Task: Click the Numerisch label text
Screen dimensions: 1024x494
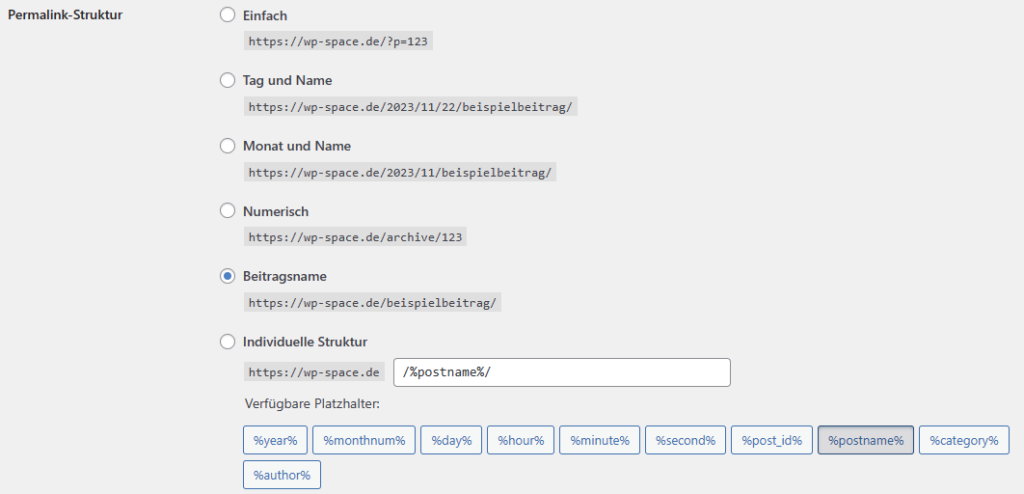Action: click(x=276, y=211)
